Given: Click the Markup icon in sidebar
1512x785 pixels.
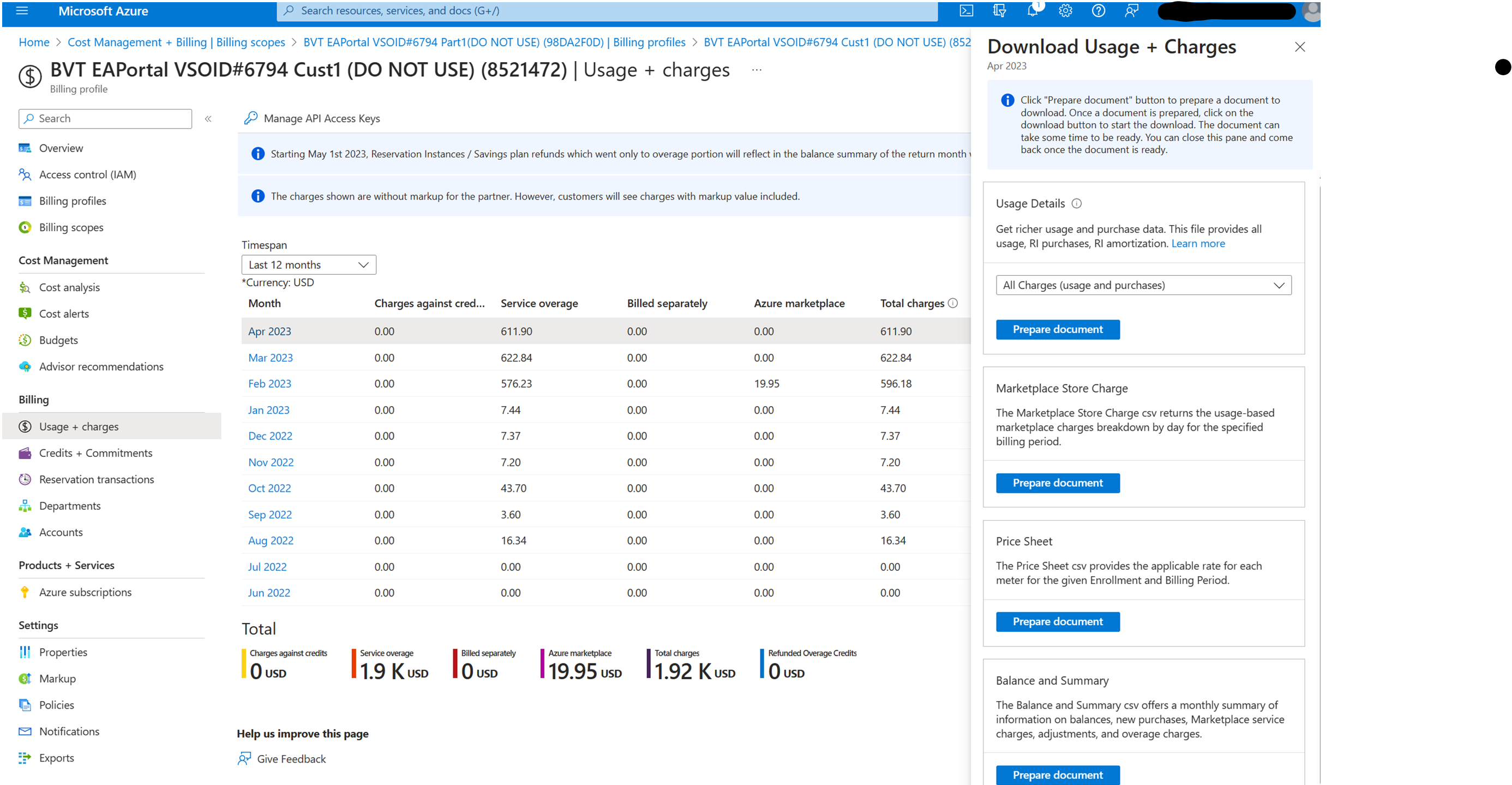Looking at the screenshot, I should coord(25,678).
